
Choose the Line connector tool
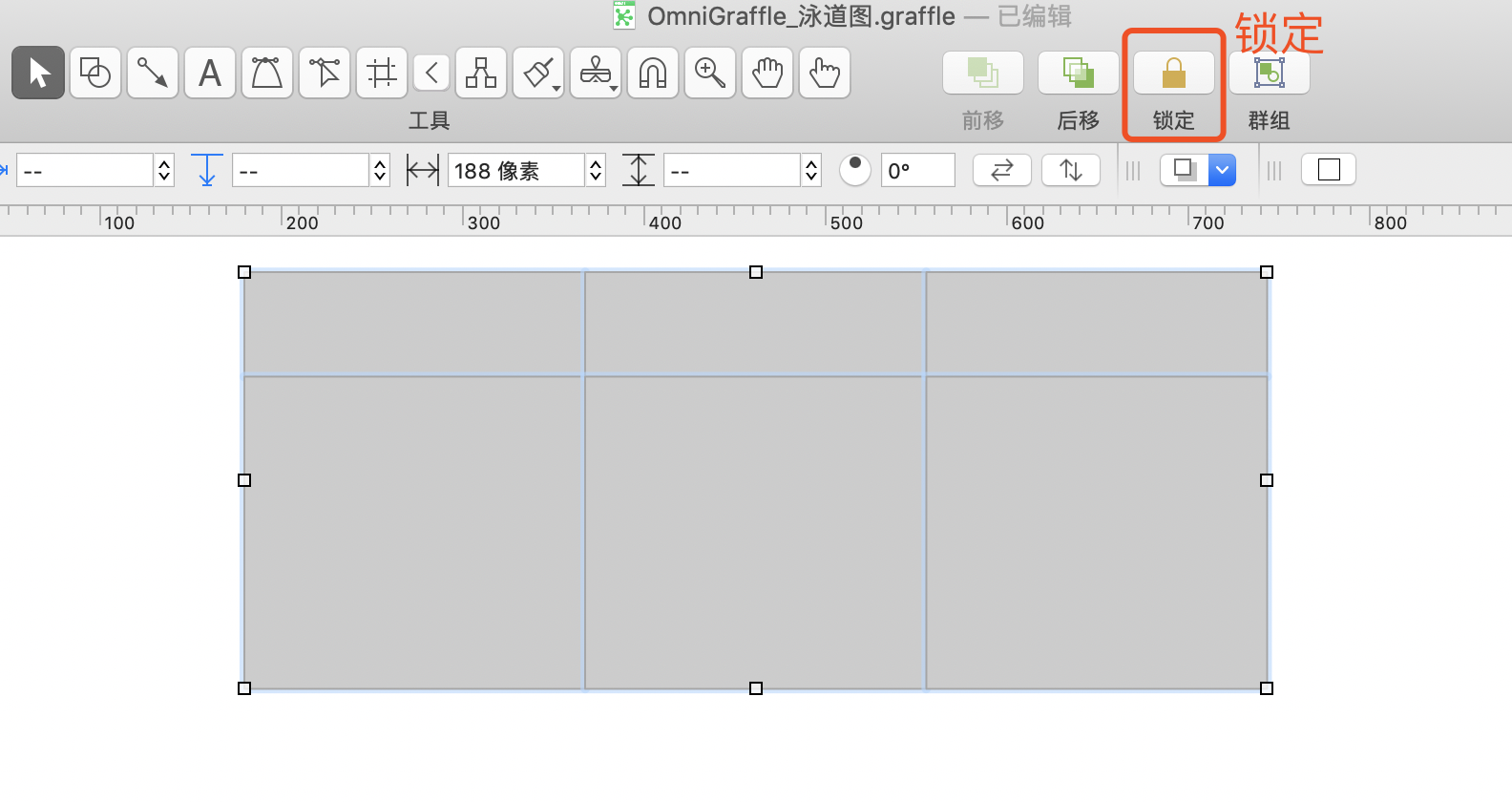[153, 73]
